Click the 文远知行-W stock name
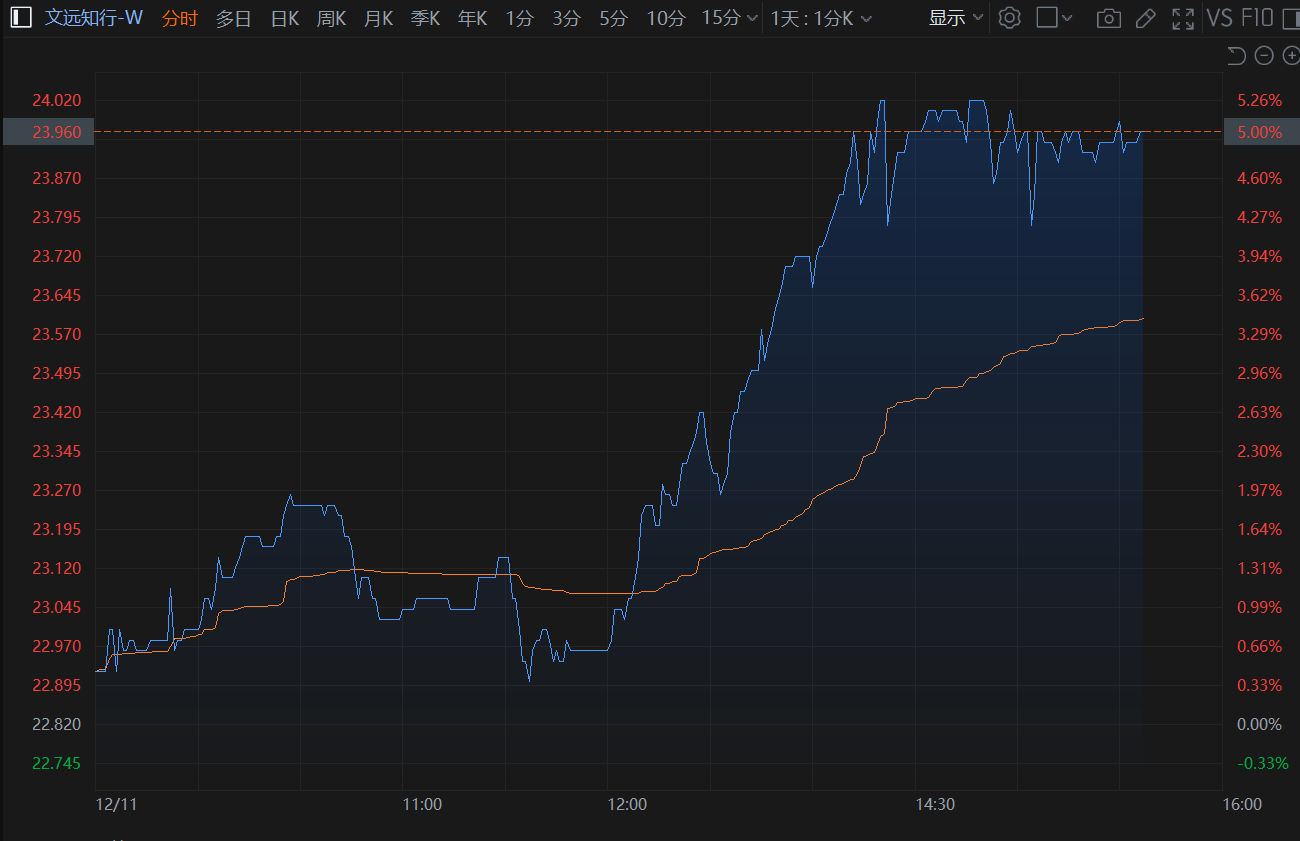Viewport: 1300px width, 841px height. [x=94, y=18]
